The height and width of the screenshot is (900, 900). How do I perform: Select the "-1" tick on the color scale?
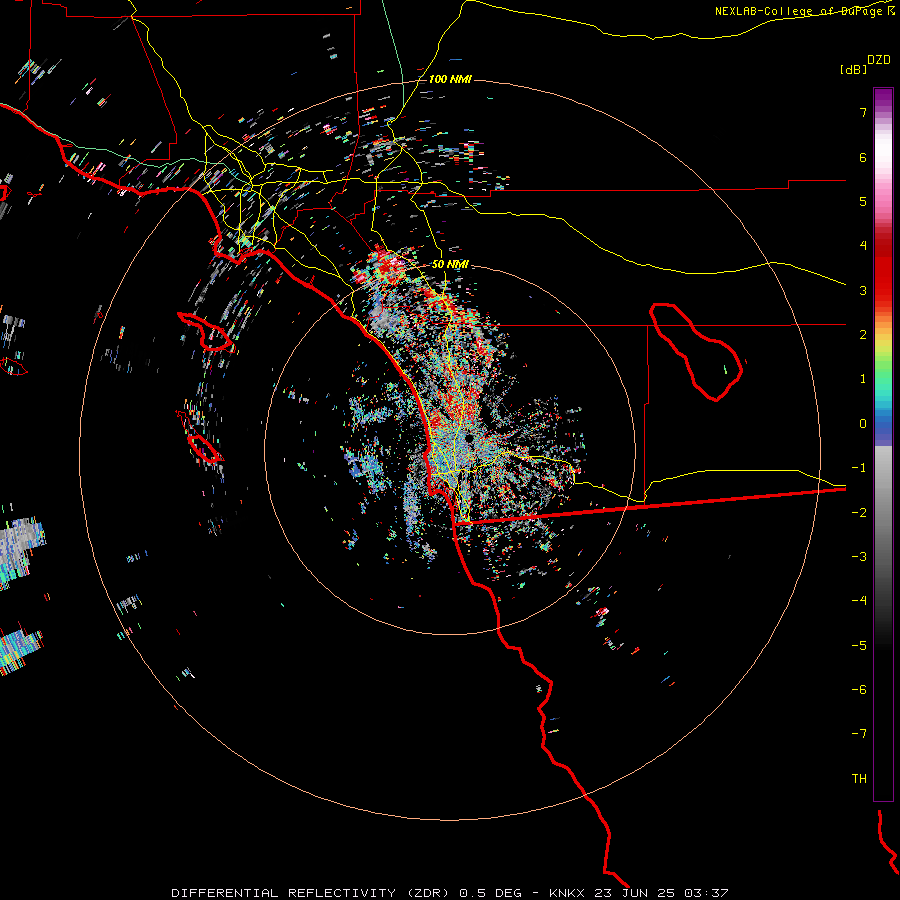(x=859, y=468)
